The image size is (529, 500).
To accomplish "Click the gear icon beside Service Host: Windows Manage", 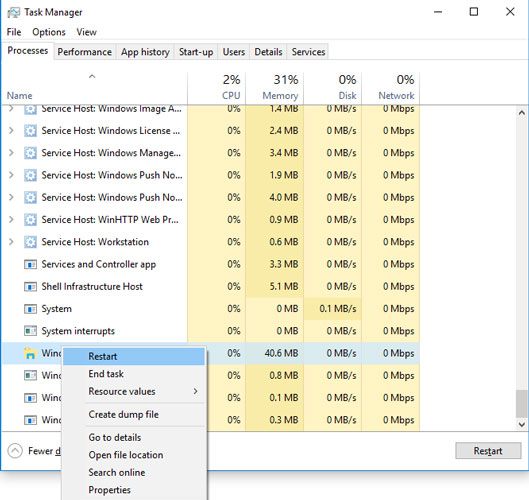I will point(30,153).
